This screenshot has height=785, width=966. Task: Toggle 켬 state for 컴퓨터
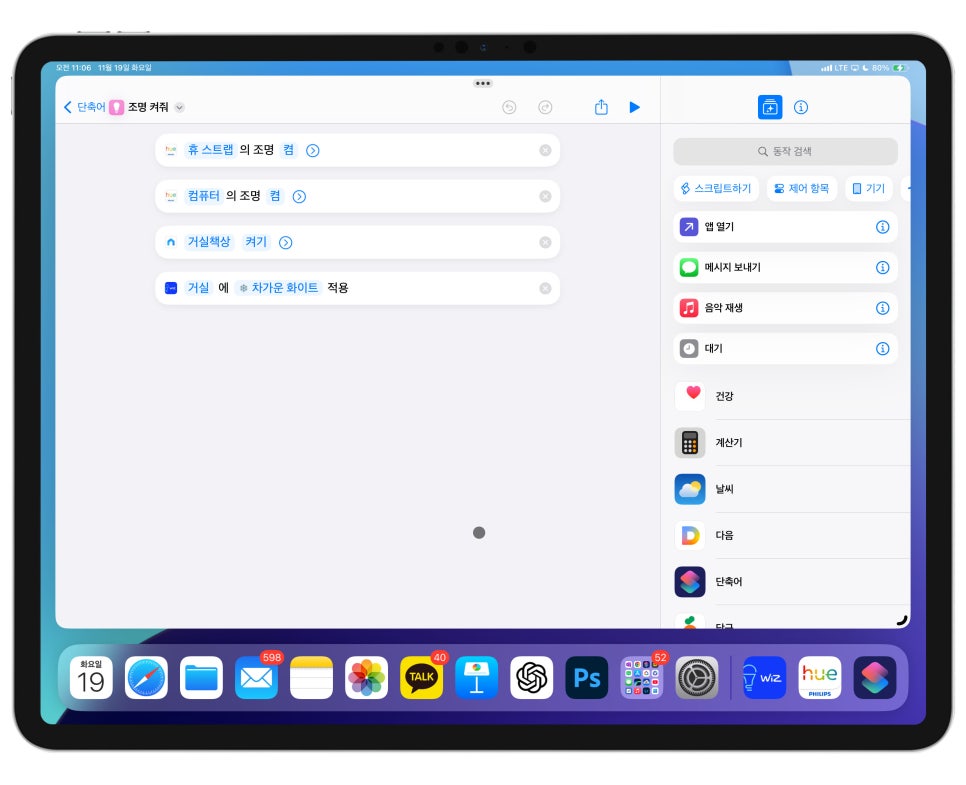click(x=275, y=196)
